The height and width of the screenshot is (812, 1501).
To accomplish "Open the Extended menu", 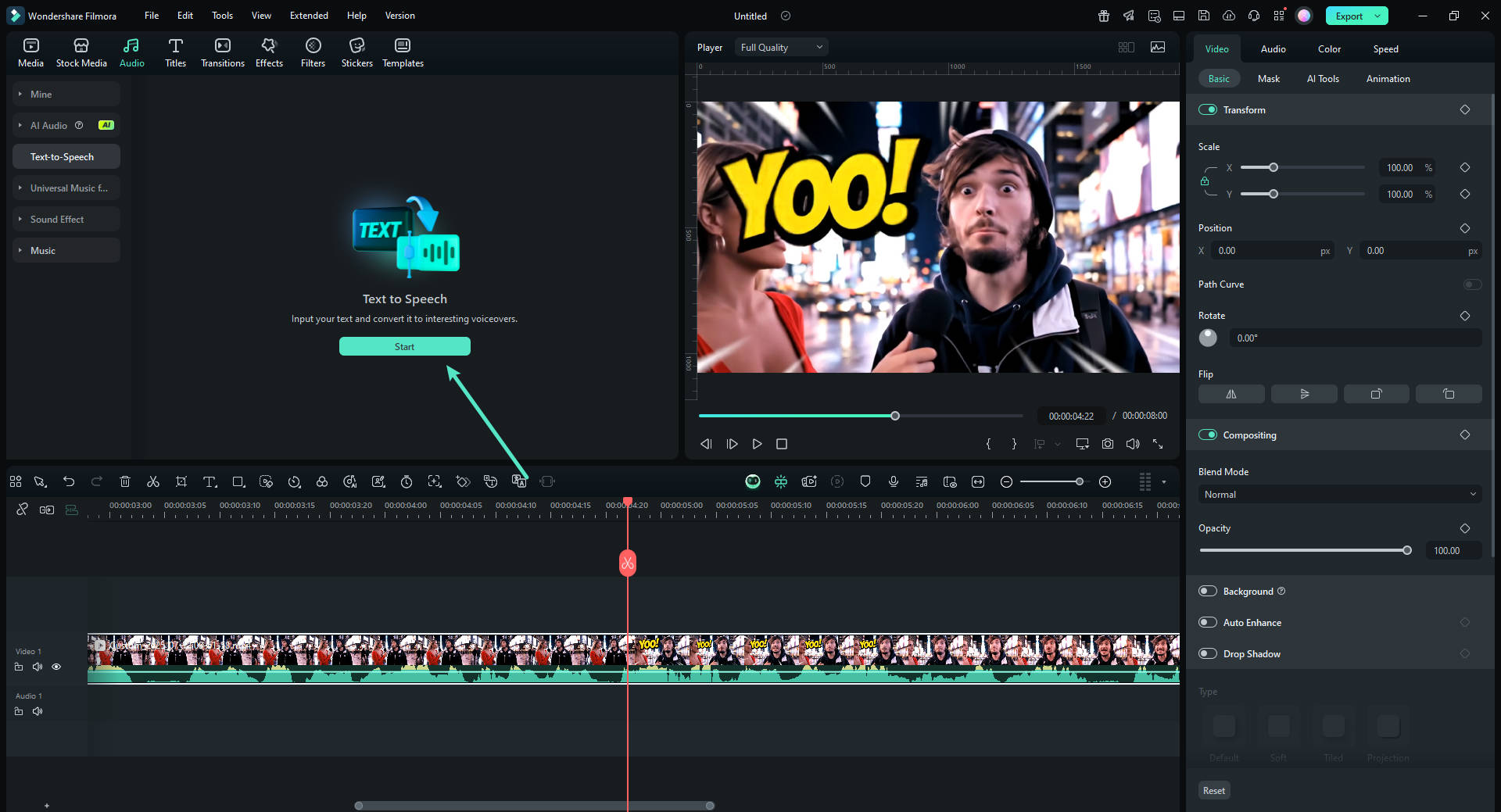I will [x=309, y=16].
